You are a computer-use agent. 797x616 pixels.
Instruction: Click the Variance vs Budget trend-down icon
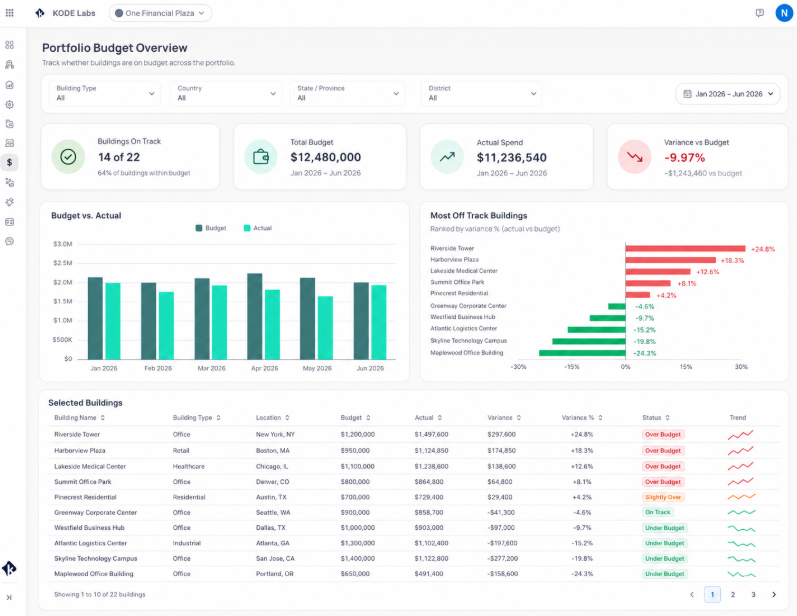click(634, 157)
